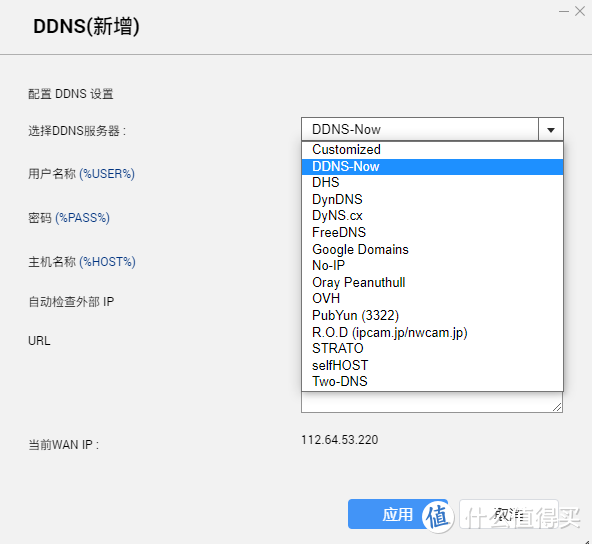Viewport: 592px width, 544px height.
Task: Pick OVH in the dropdown
Action: 432,299
